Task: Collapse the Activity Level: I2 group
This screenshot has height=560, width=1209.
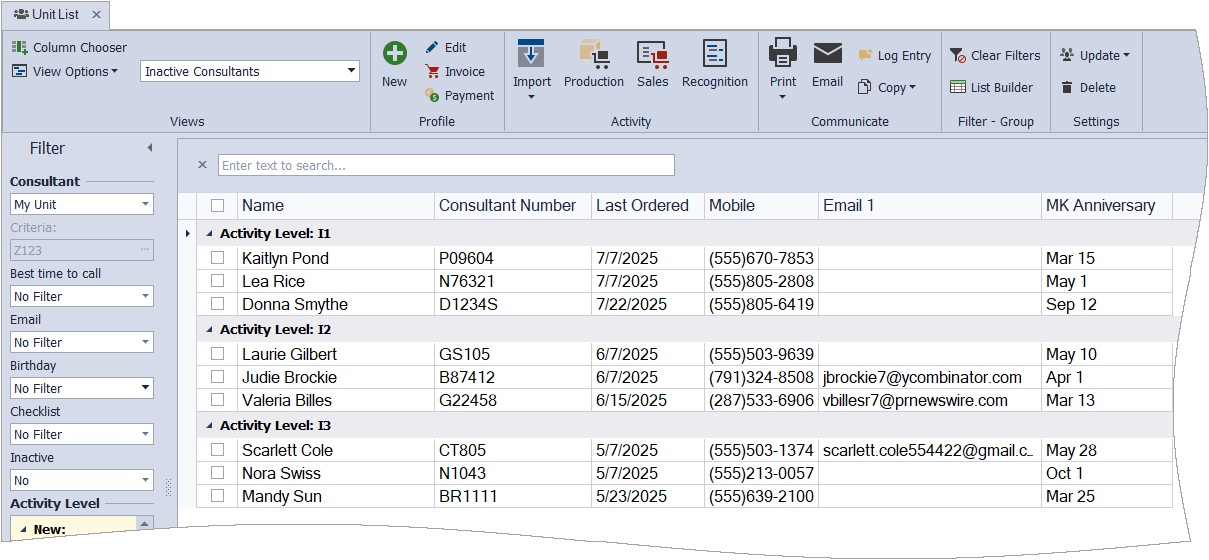Action: (x=210, y=329)
